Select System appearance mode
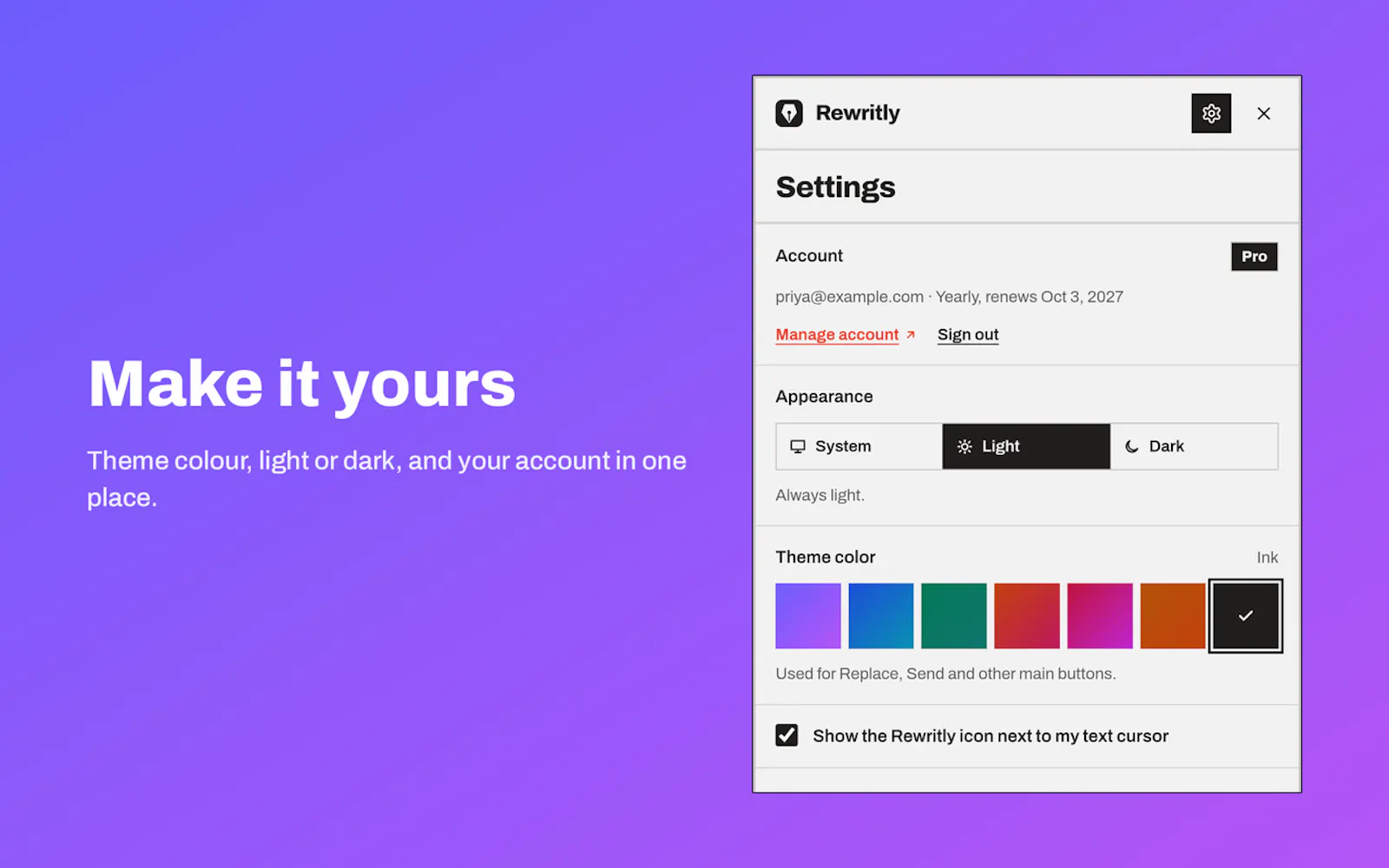The width and height of the screenshot is (1389, 868). [859, 446]
